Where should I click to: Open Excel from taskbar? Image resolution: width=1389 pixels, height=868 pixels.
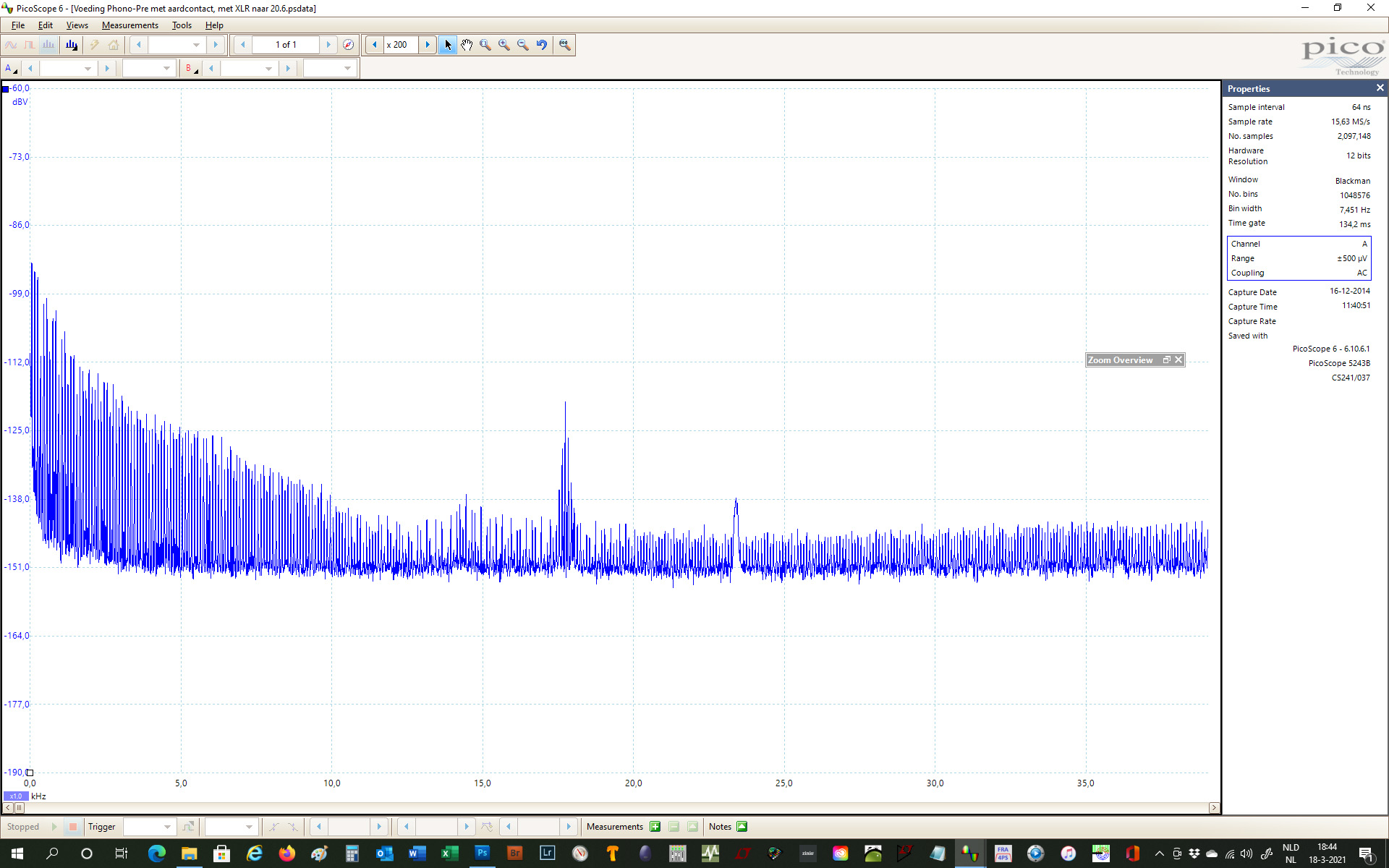pos(450,854)
